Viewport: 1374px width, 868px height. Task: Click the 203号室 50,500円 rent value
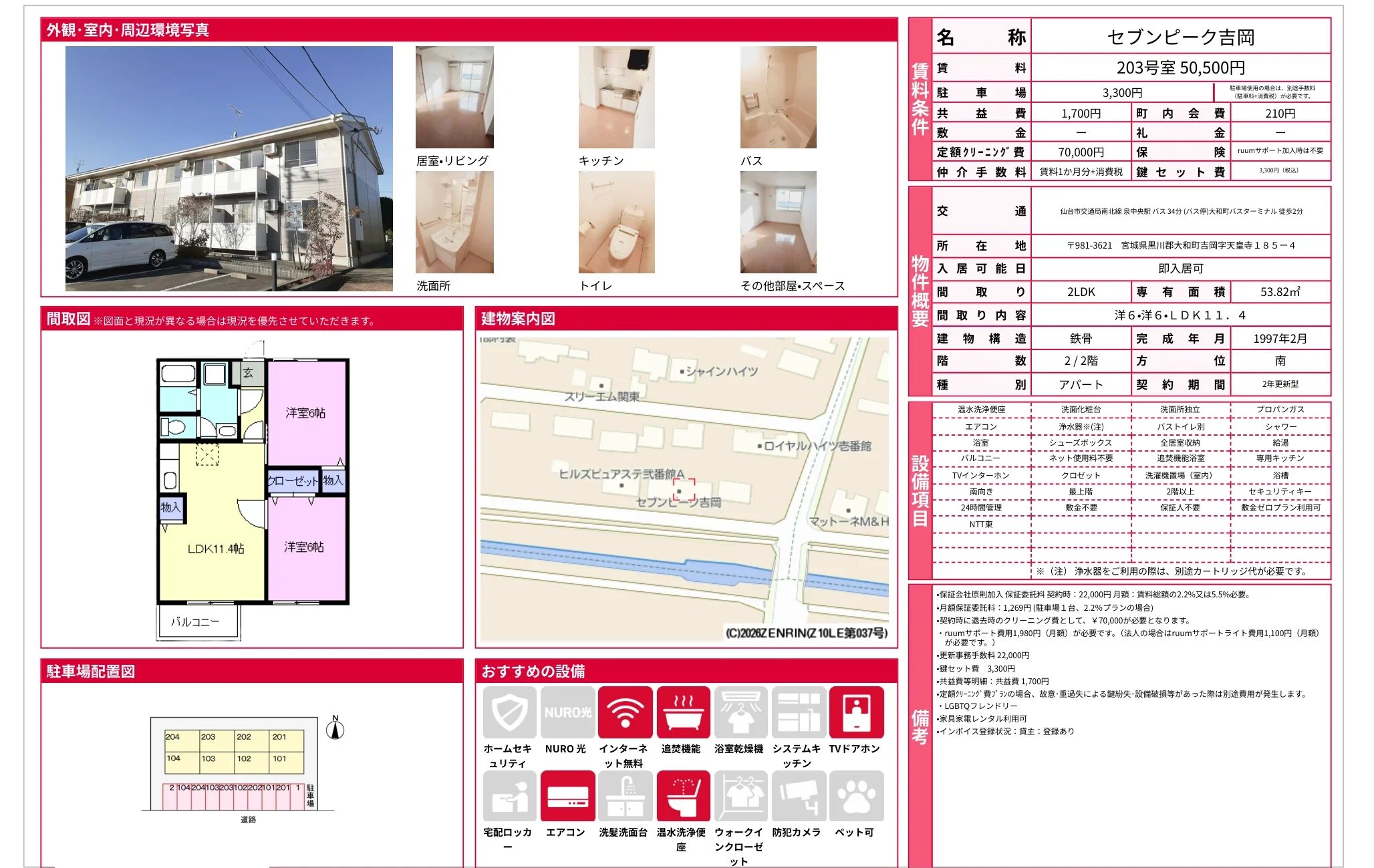(1181, 67)
